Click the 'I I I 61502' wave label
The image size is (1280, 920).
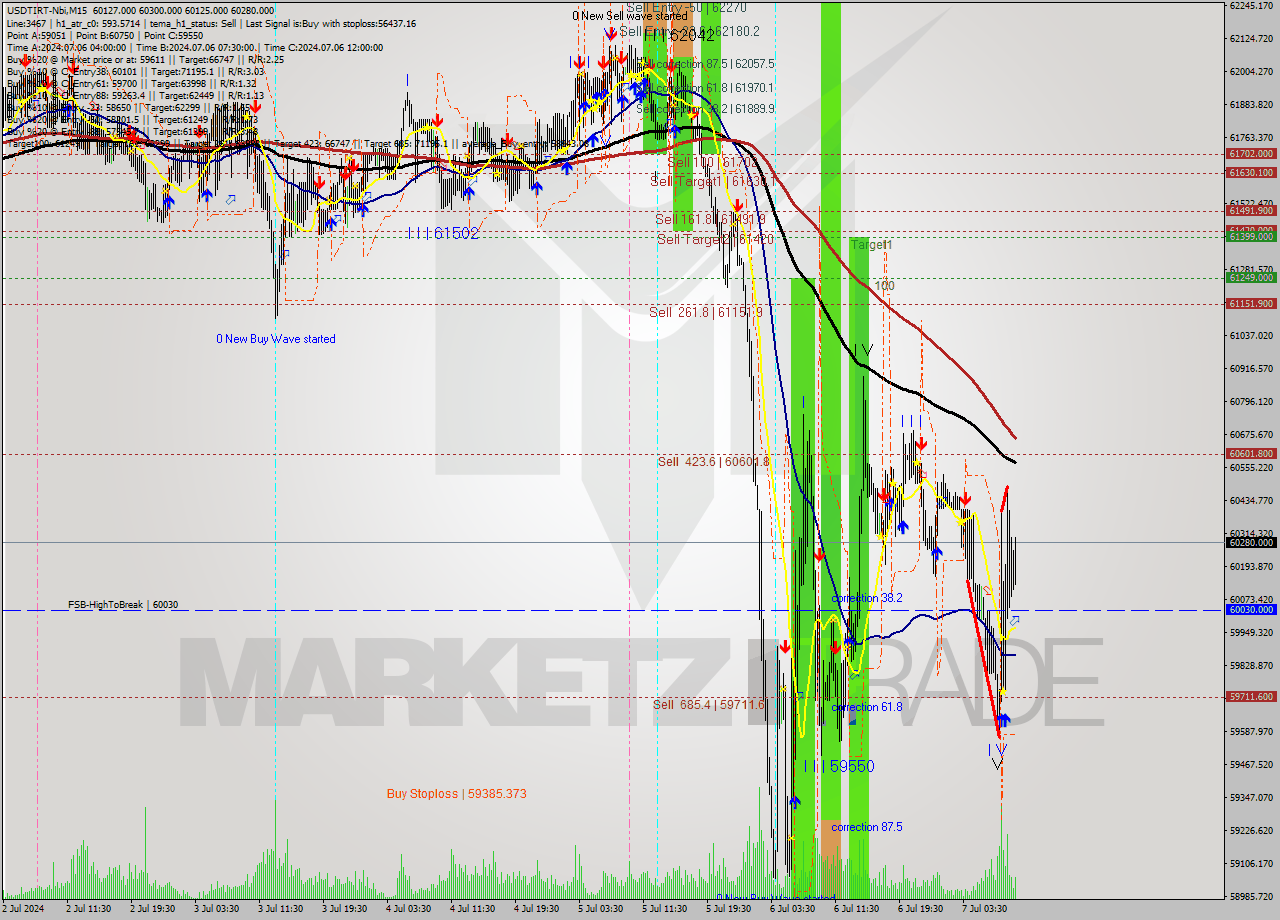pyautogui.click(x=443, y=233)
